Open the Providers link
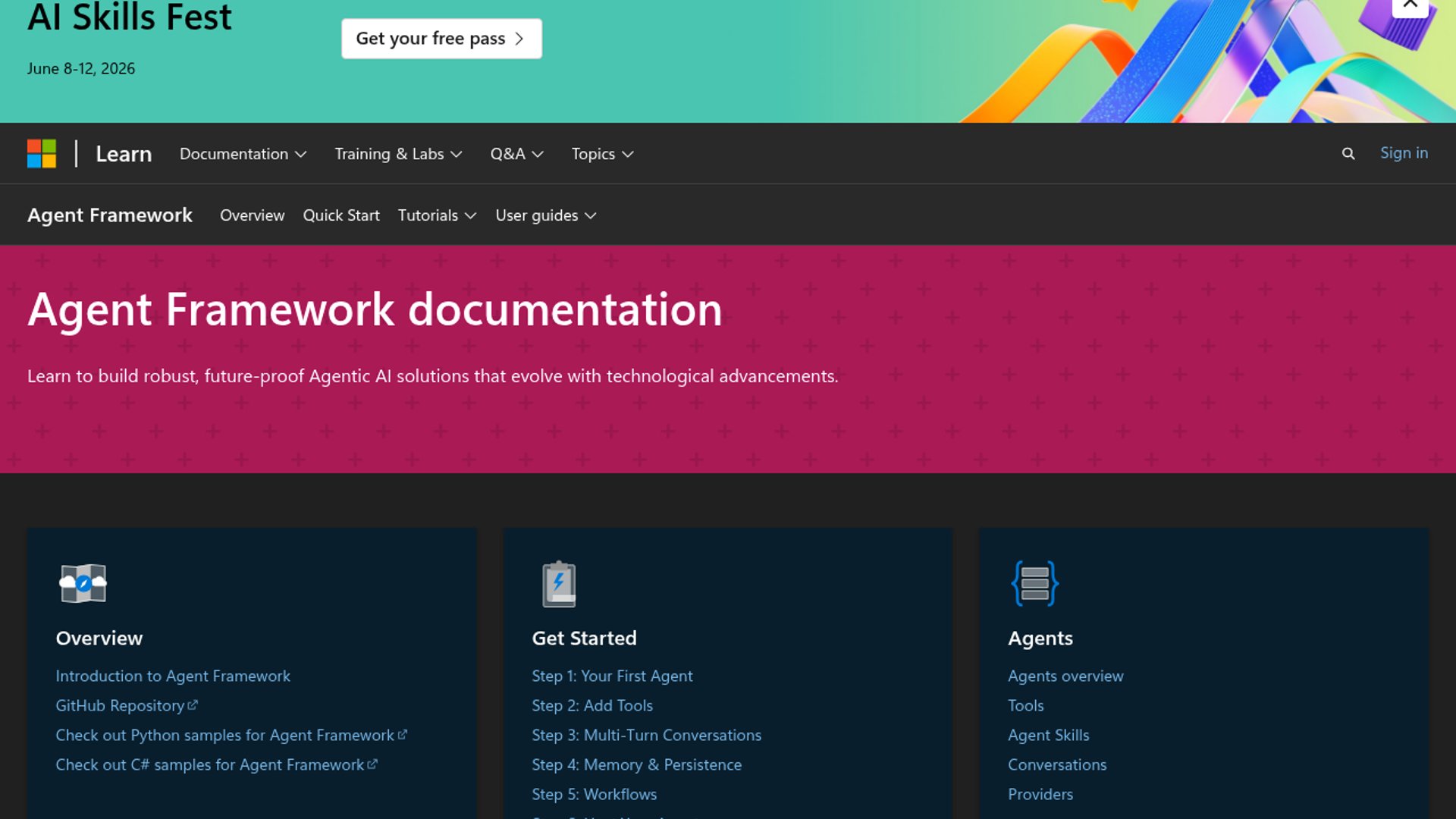 tap(1040, 794)
